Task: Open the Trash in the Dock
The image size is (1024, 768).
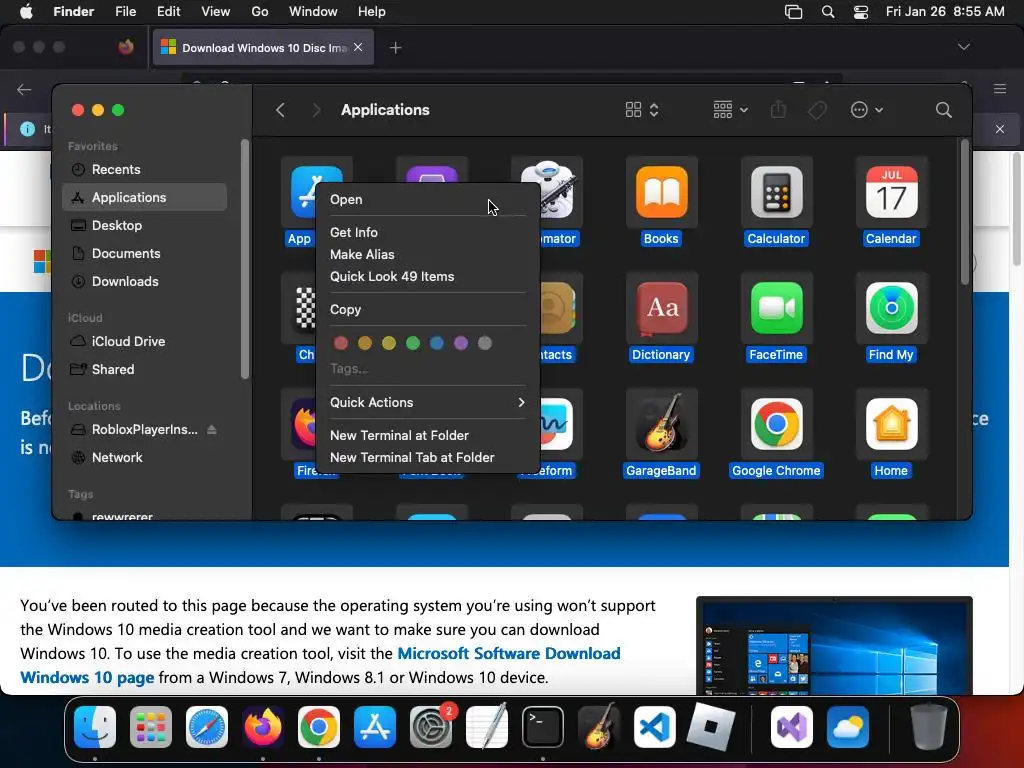Action: pos(928,726)
